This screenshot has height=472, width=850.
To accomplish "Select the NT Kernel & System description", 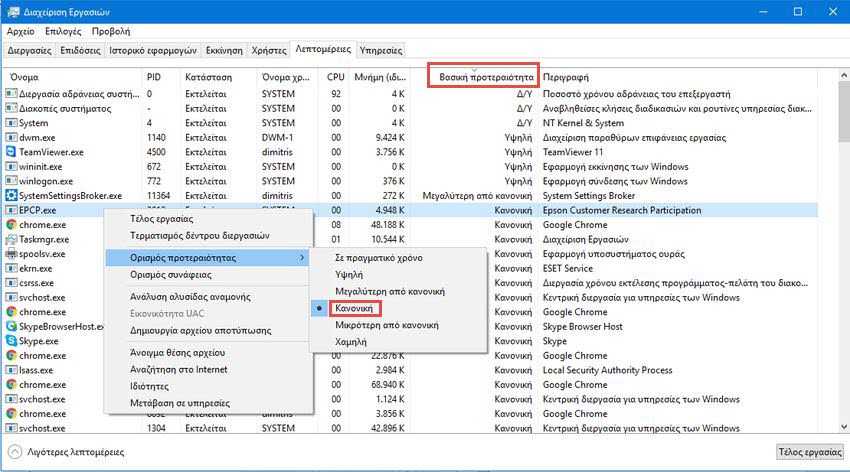I will click(x=583, y=123).
